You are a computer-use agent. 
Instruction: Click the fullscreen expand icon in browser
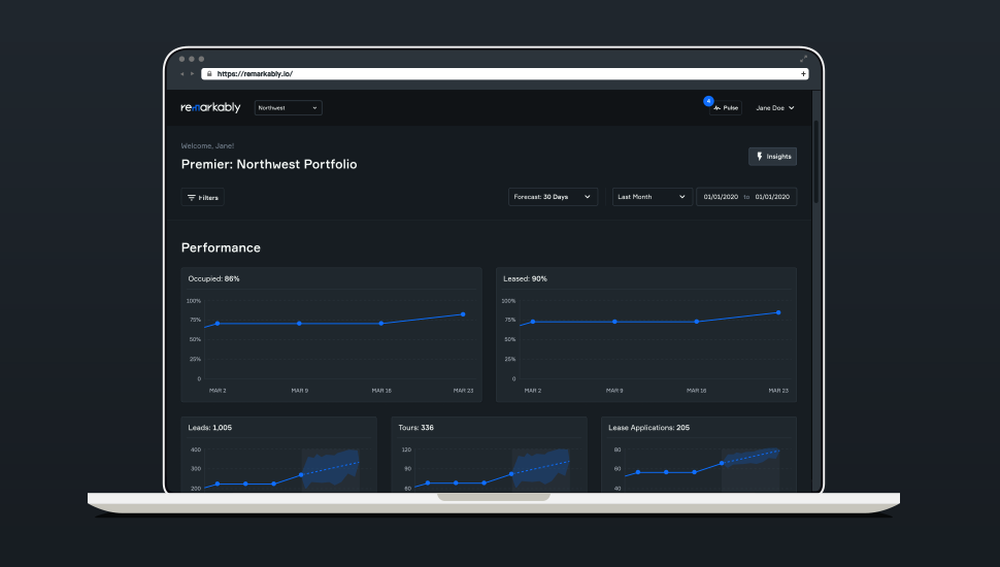804,59
